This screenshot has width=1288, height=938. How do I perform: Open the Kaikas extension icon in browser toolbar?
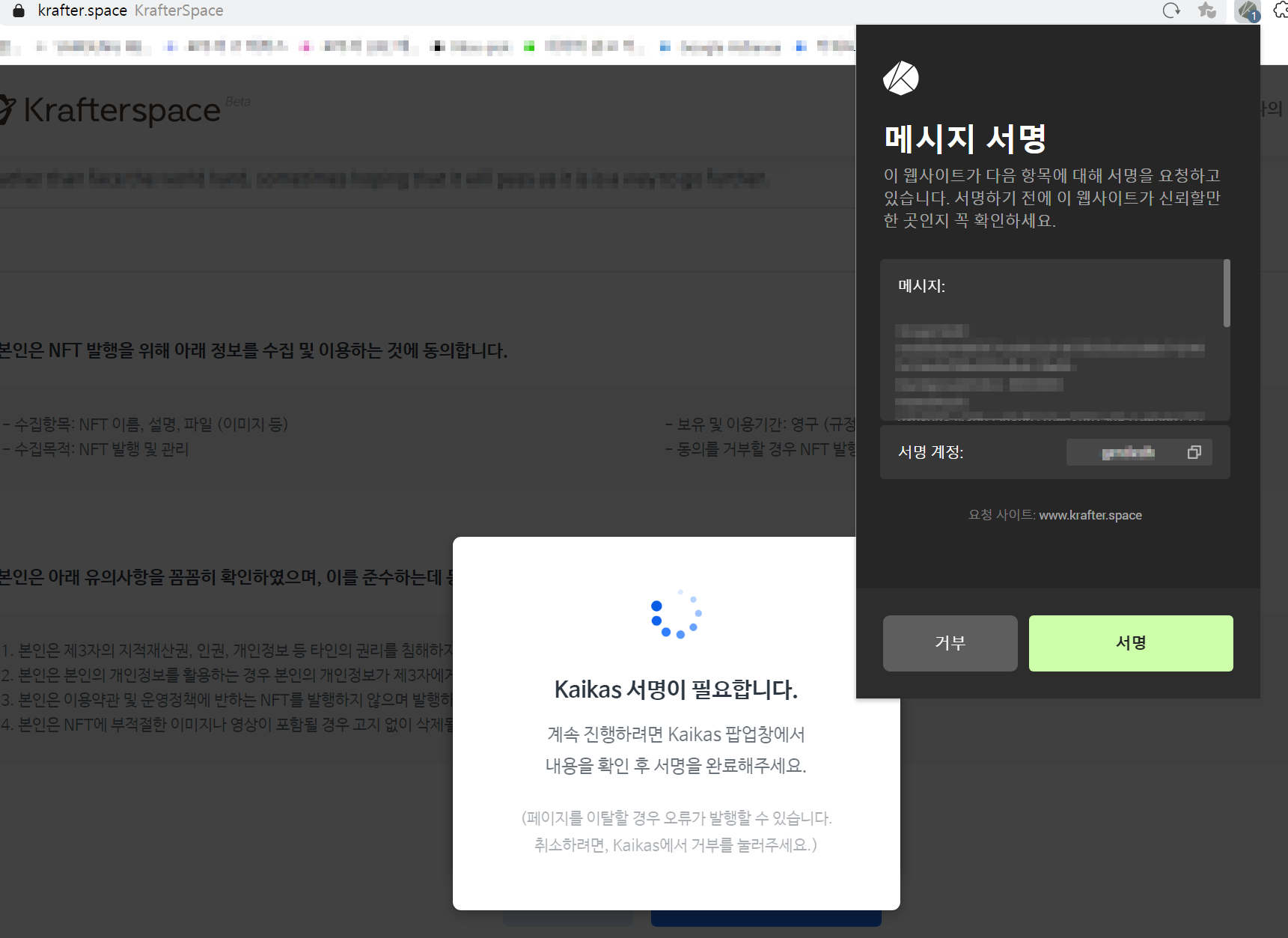point(1248,10)
